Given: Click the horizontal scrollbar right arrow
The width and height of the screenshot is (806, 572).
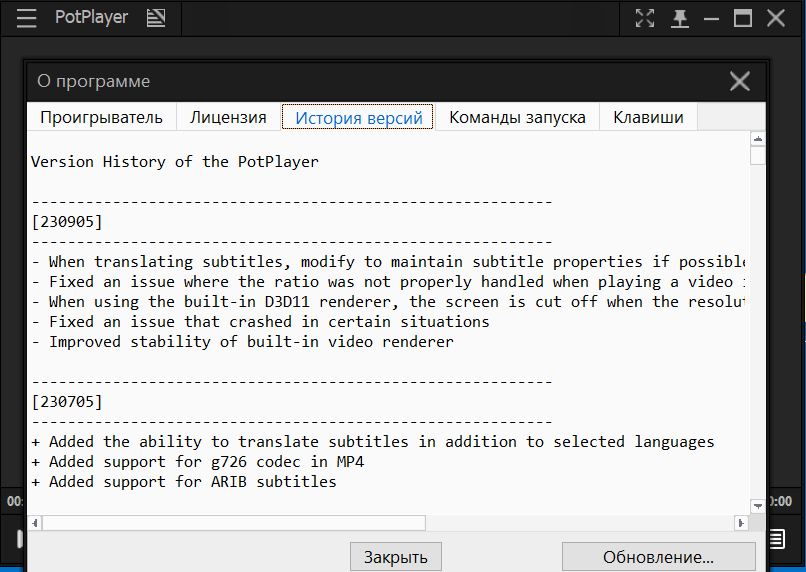Looking at the screenshot, I should tap(741, 523).
